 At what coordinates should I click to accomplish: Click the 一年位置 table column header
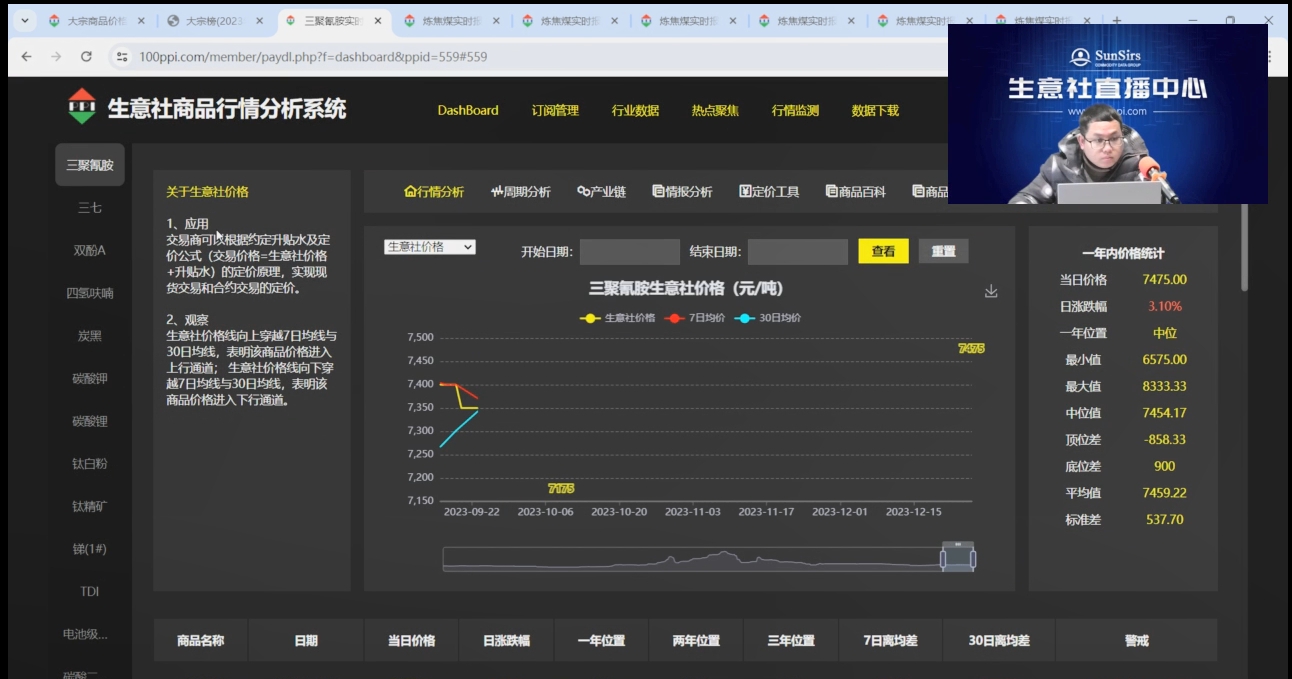coord(601,641)
